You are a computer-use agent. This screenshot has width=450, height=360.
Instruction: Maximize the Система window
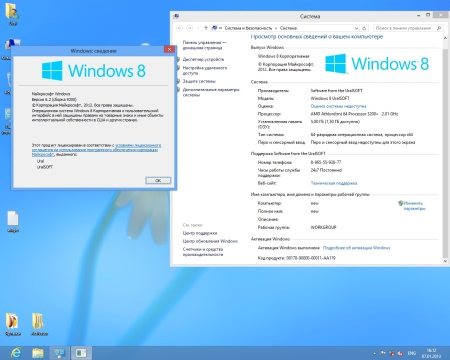click(428, 15)
